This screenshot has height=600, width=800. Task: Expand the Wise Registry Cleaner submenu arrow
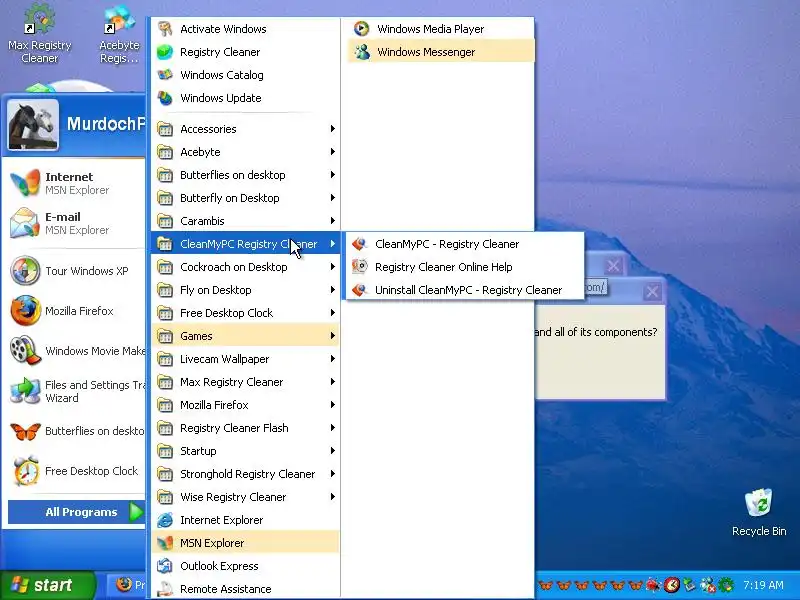pos(333,496)
